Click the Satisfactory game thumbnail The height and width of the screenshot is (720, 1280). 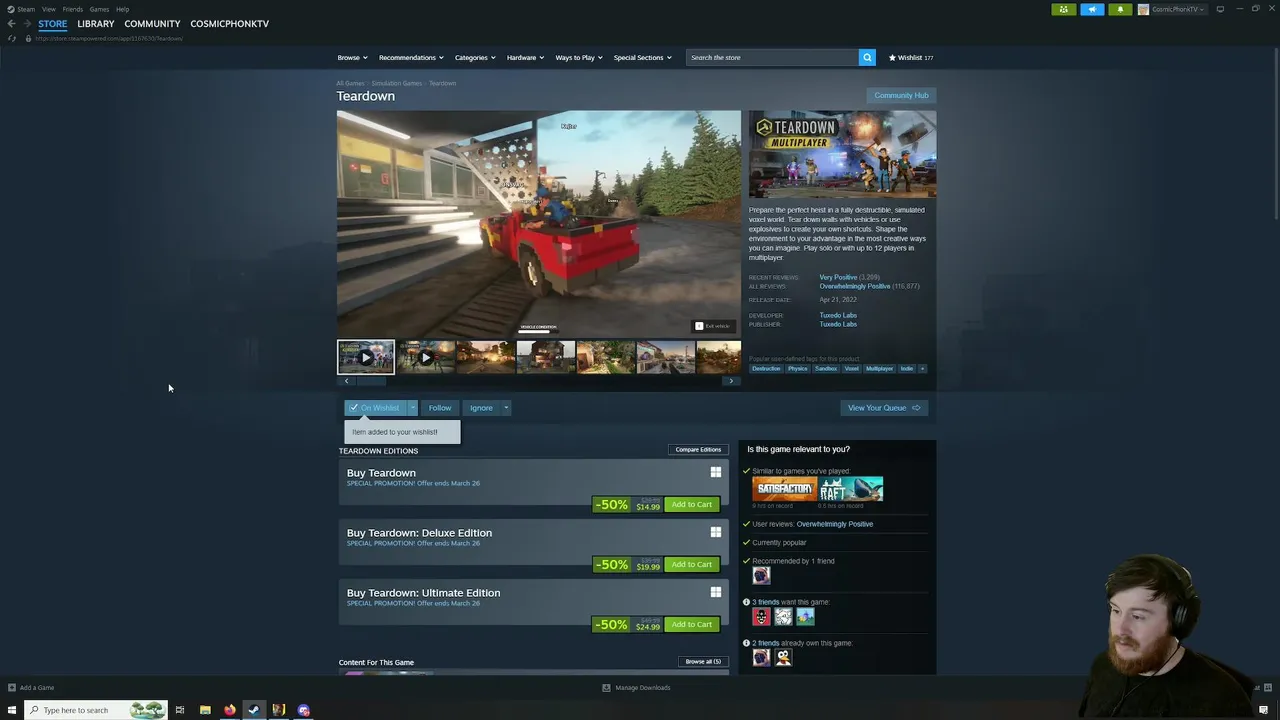(785, 489)
